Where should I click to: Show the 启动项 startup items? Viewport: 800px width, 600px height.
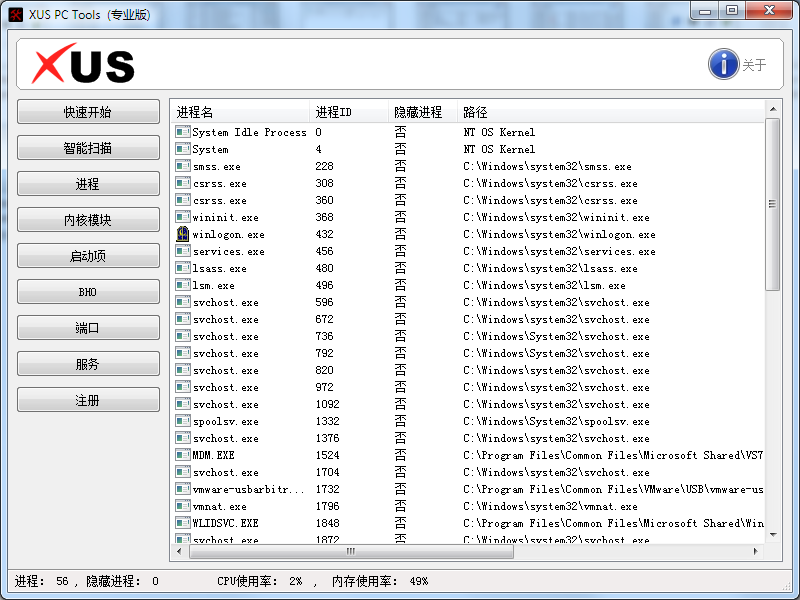tap(88, 256)
